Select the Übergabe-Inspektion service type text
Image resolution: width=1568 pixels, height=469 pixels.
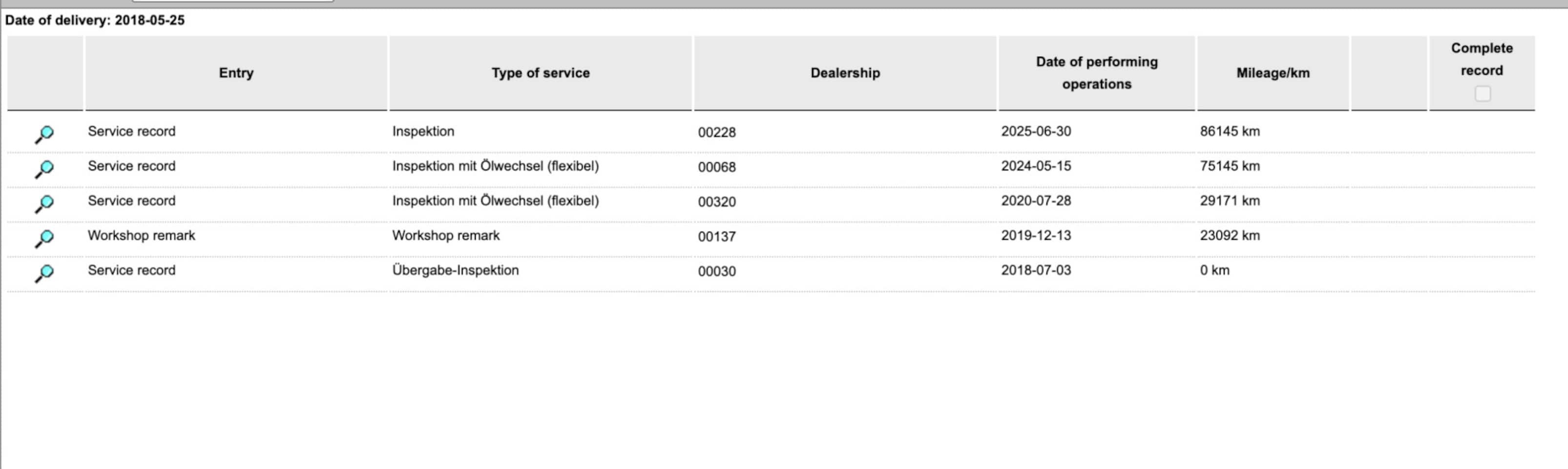455,271
